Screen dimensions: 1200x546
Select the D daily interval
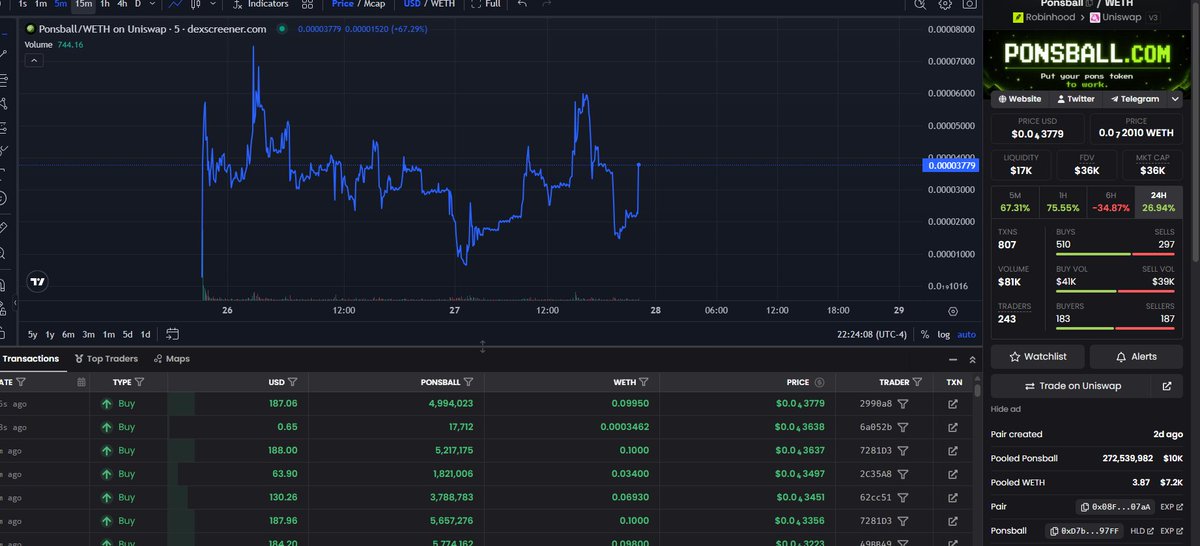click(138, 4)
